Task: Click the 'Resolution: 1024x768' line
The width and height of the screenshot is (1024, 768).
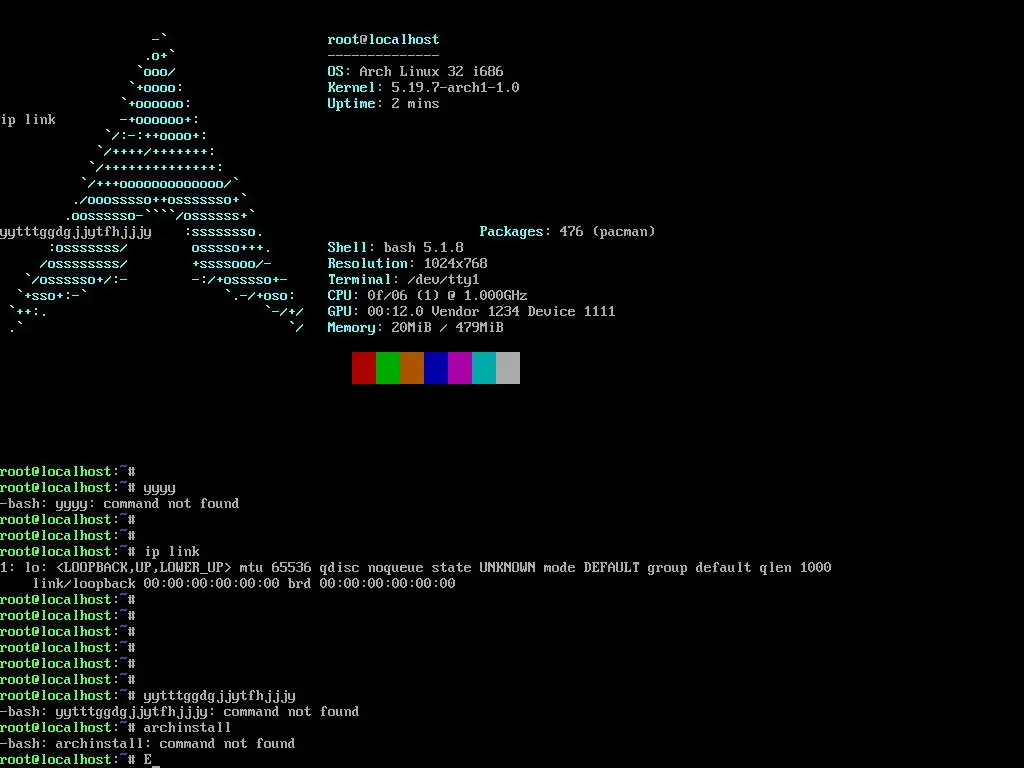Action: point(408,263)
